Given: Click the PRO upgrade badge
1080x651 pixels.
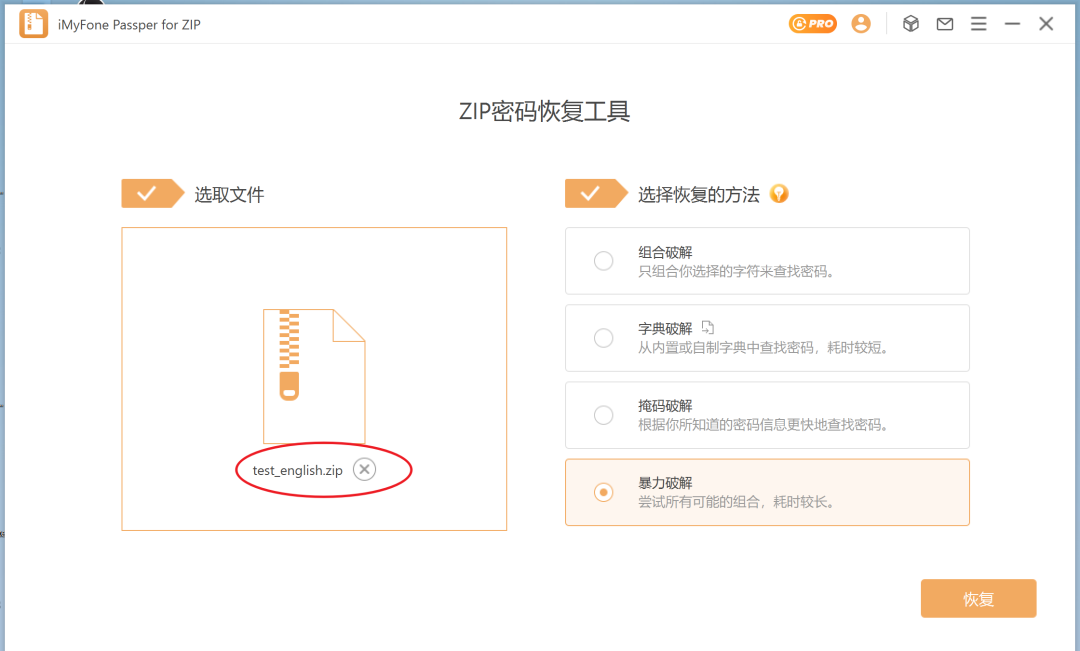Looking at the screenshot, I should point(813,23).
